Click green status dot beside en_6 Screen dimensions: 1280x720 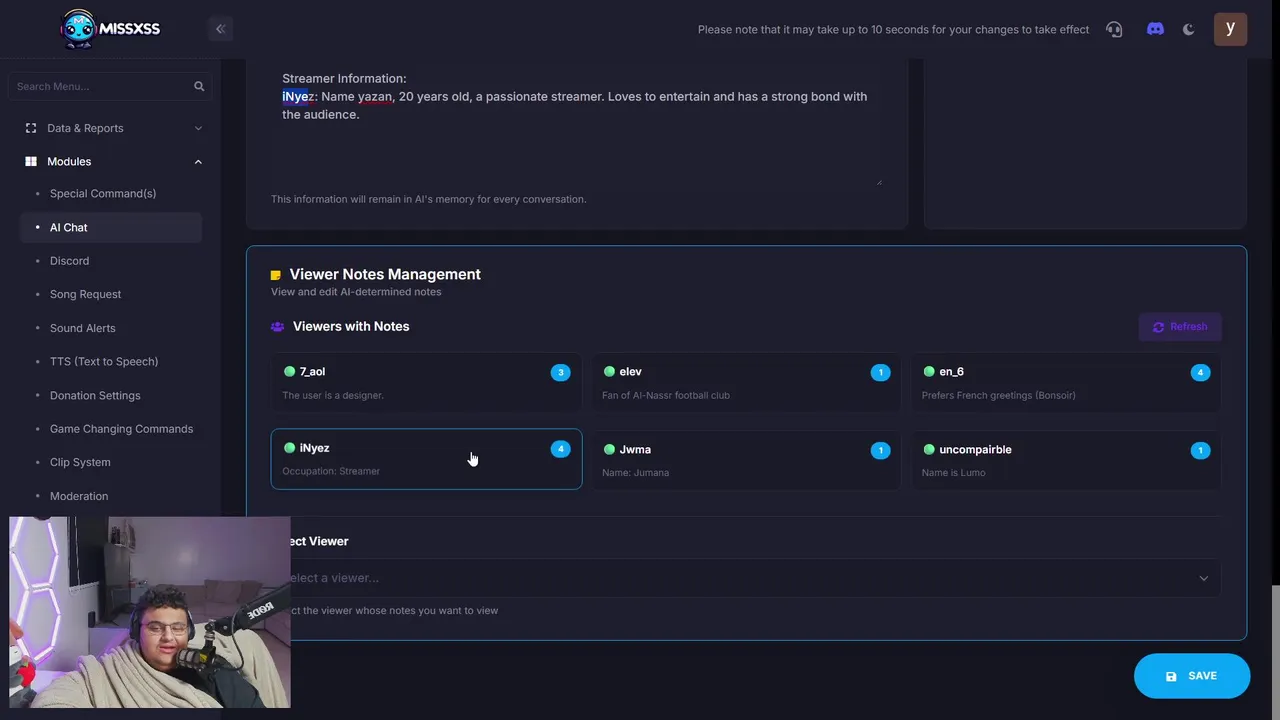(929, 371)
